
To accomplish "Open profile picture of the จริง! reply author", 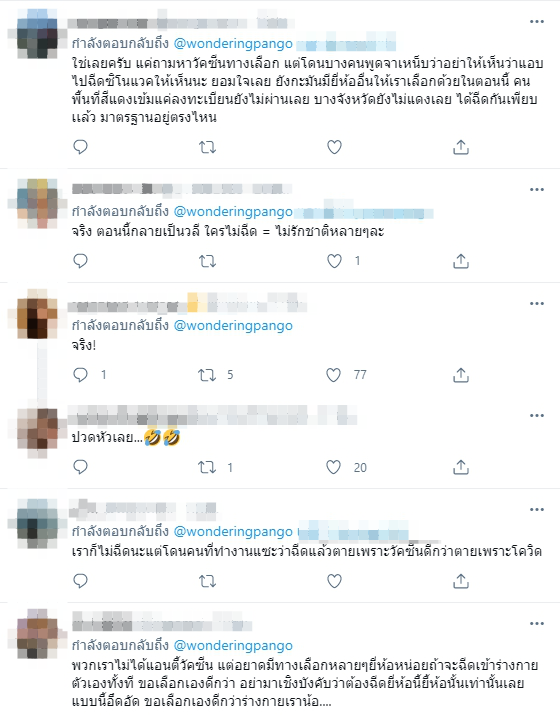I will click(37, 315).
